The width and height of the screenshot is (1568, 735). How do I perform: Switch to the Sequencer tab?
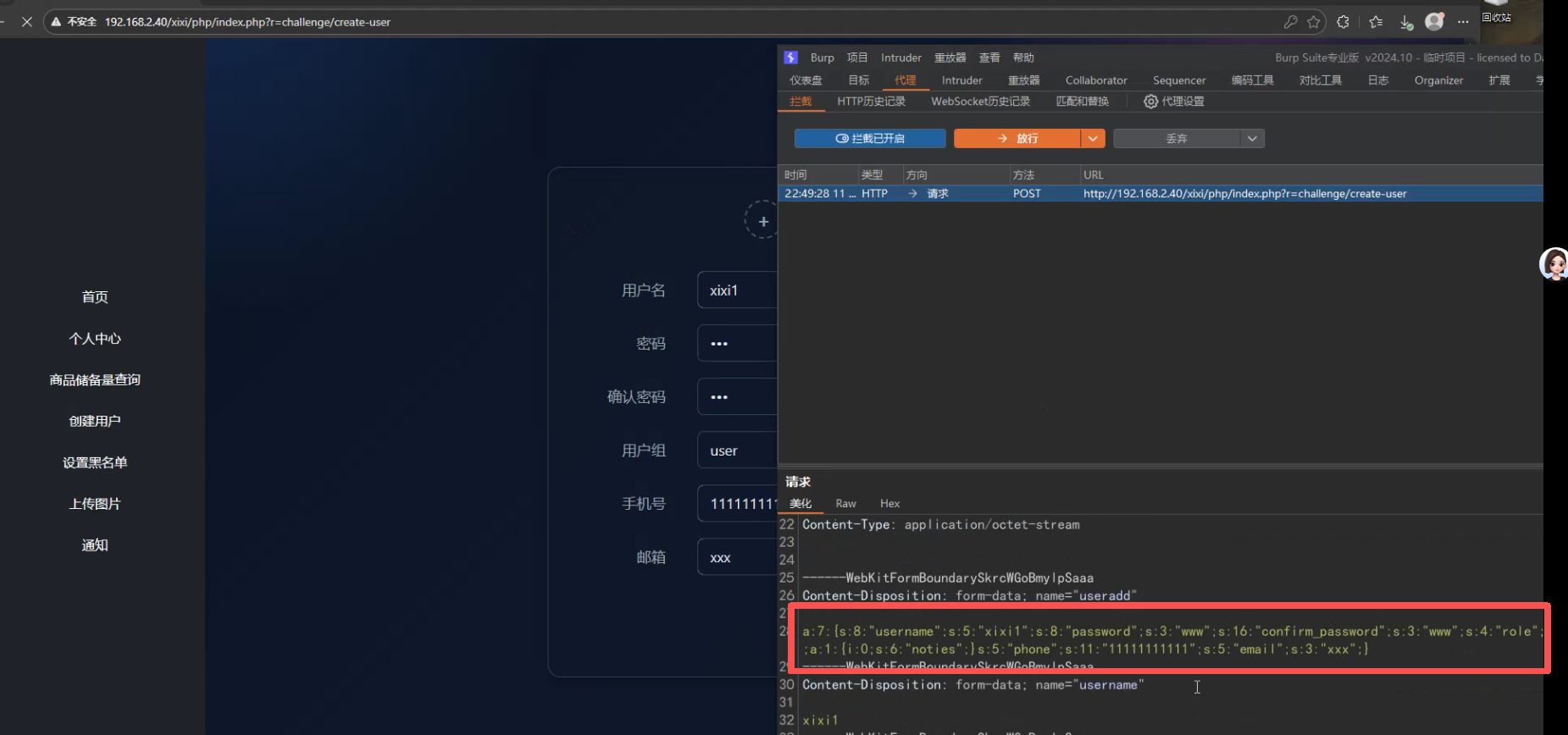pos(1179,80)
